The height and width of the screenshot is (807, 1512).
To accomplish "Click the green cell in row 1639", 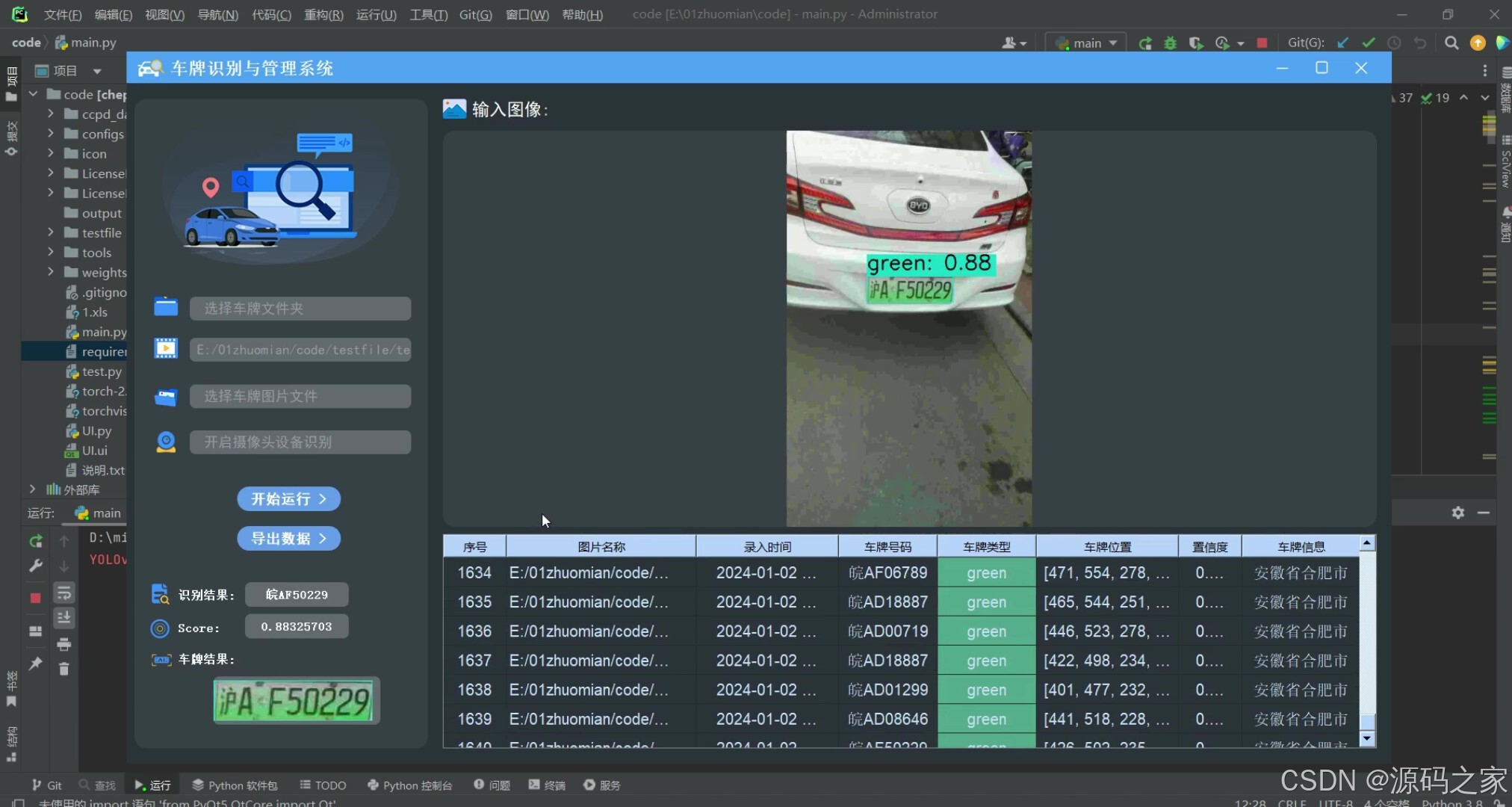I will coord(986,719).
